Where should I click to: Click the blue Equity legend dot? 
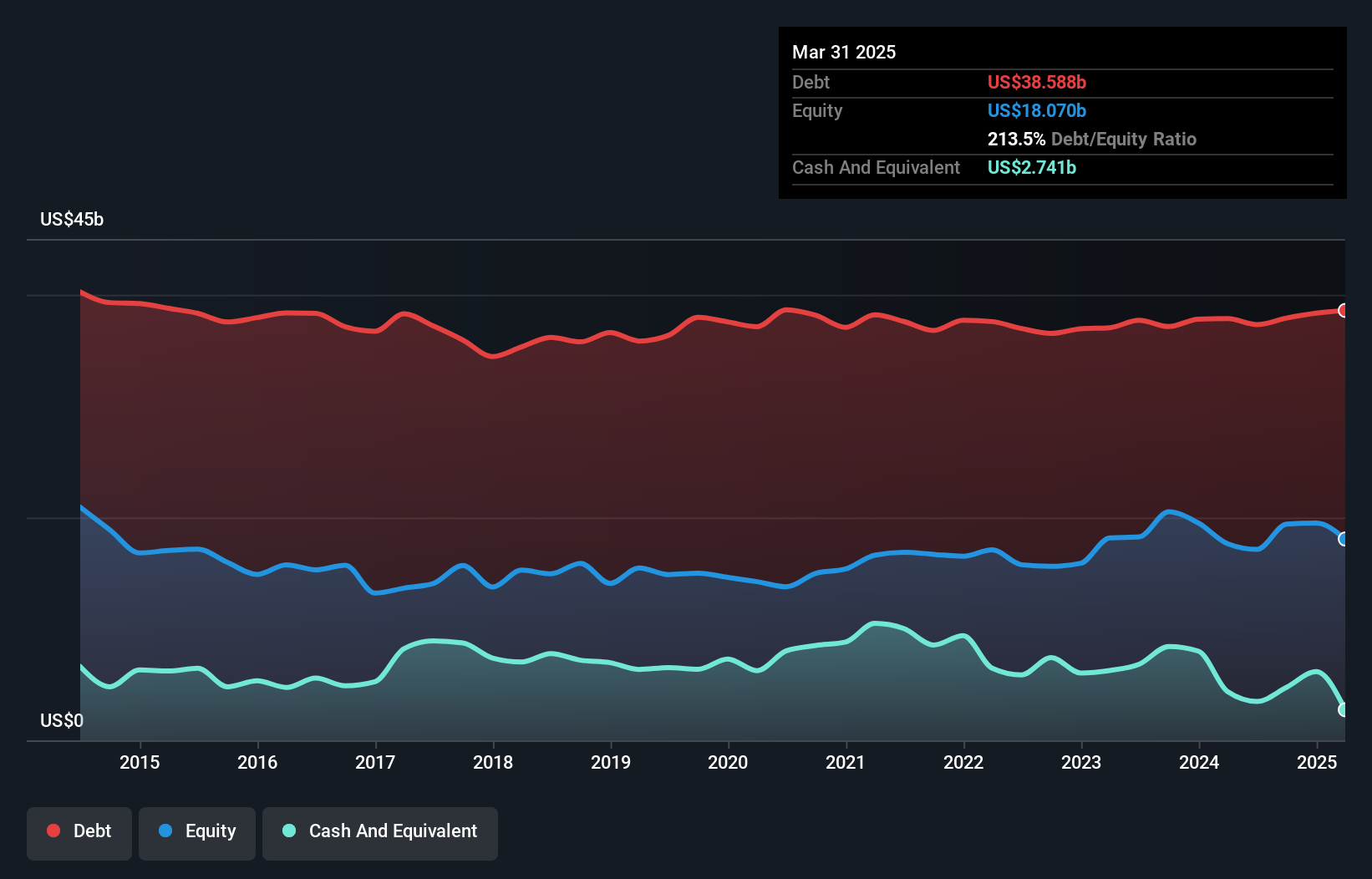(165, 831)
